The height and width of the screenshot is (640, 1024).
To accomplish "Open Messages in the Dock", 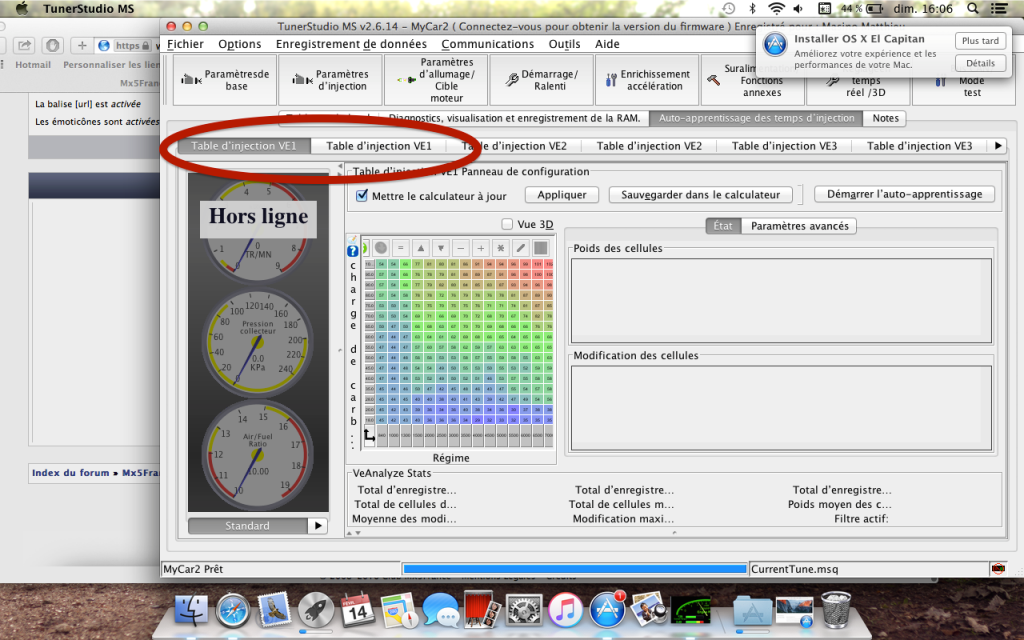I will click(x=441, y=610).
